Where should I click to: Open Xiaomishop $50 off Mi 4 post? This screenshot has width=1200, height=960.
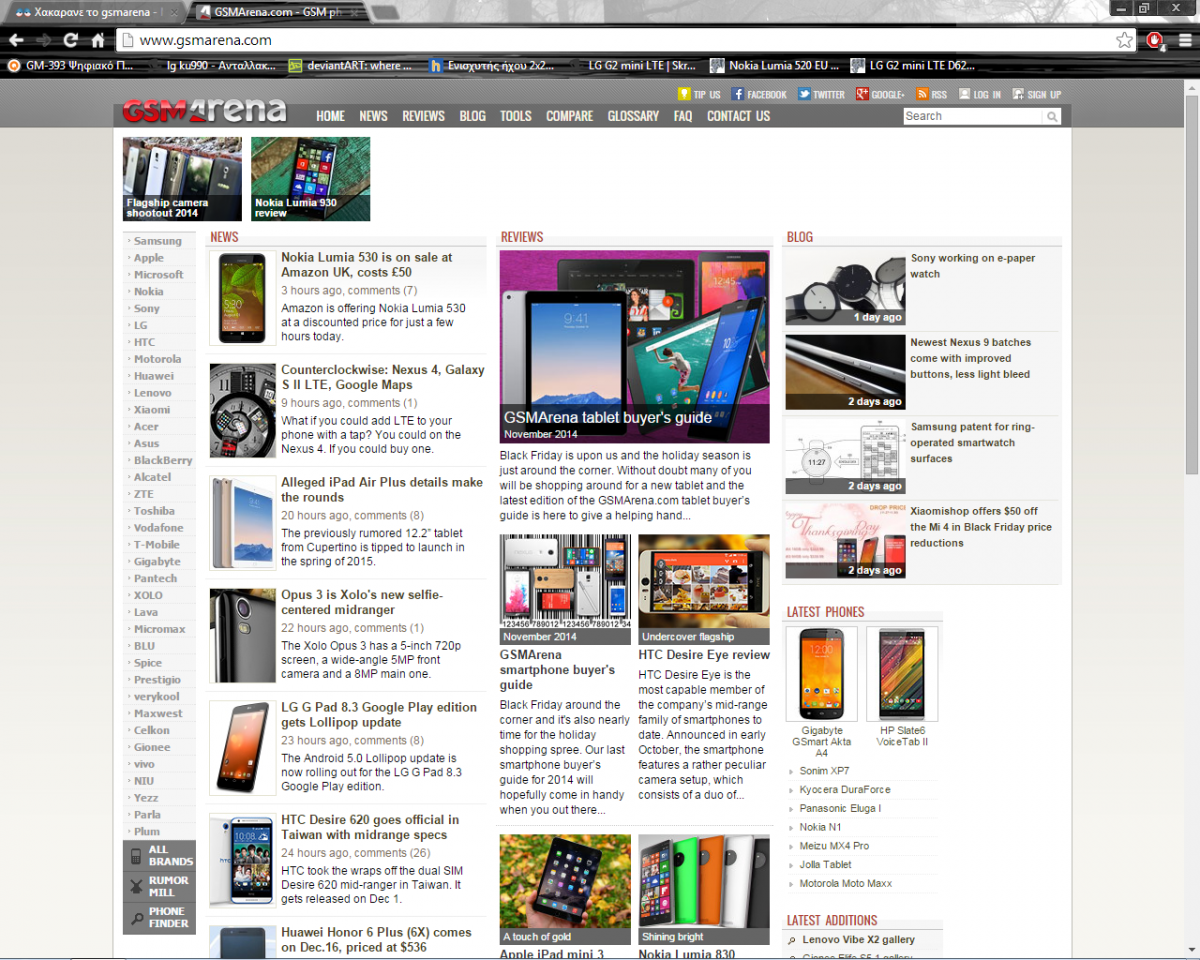tap(981, 527)
